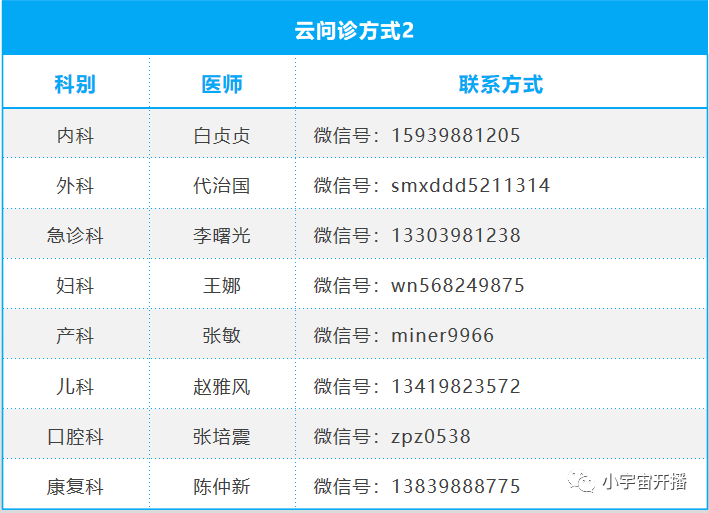
Task: Click WeChat ID smxddd5211314
Action: 470,185
